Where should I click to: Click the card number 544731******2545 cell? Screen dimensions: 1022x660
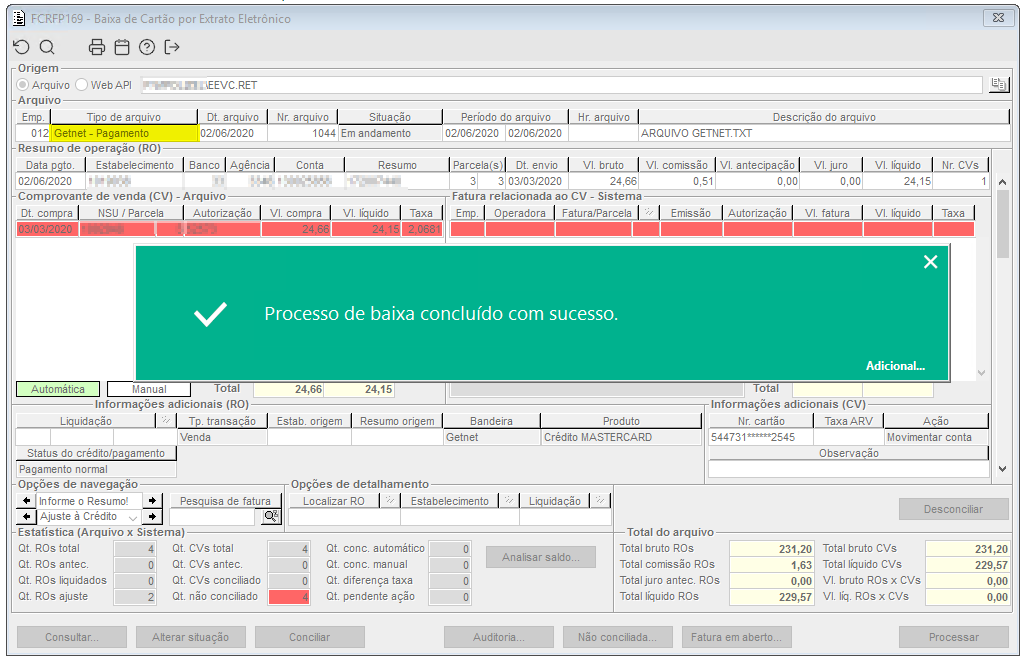[x=761, y=437]
